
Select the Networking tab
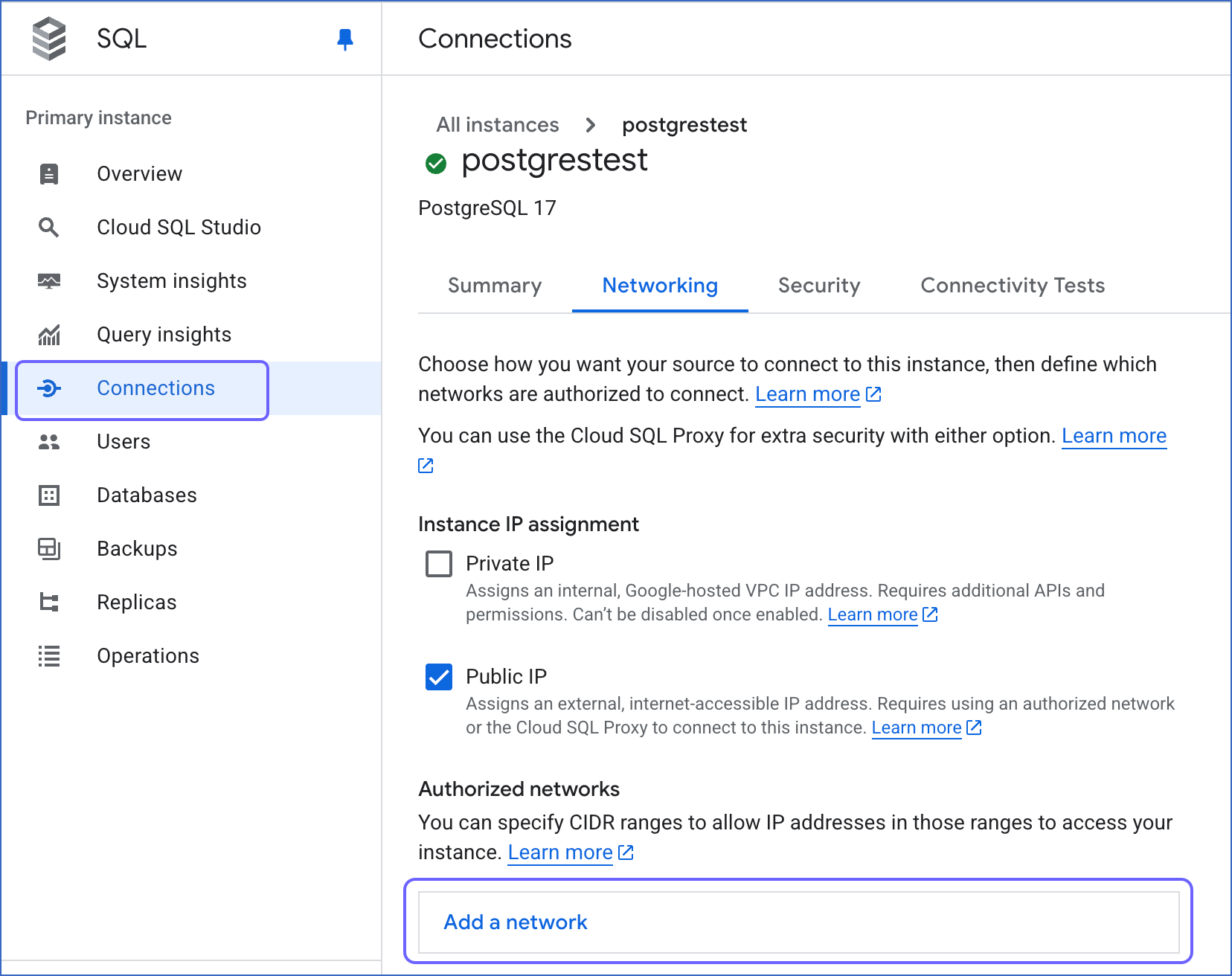point(660,286)
